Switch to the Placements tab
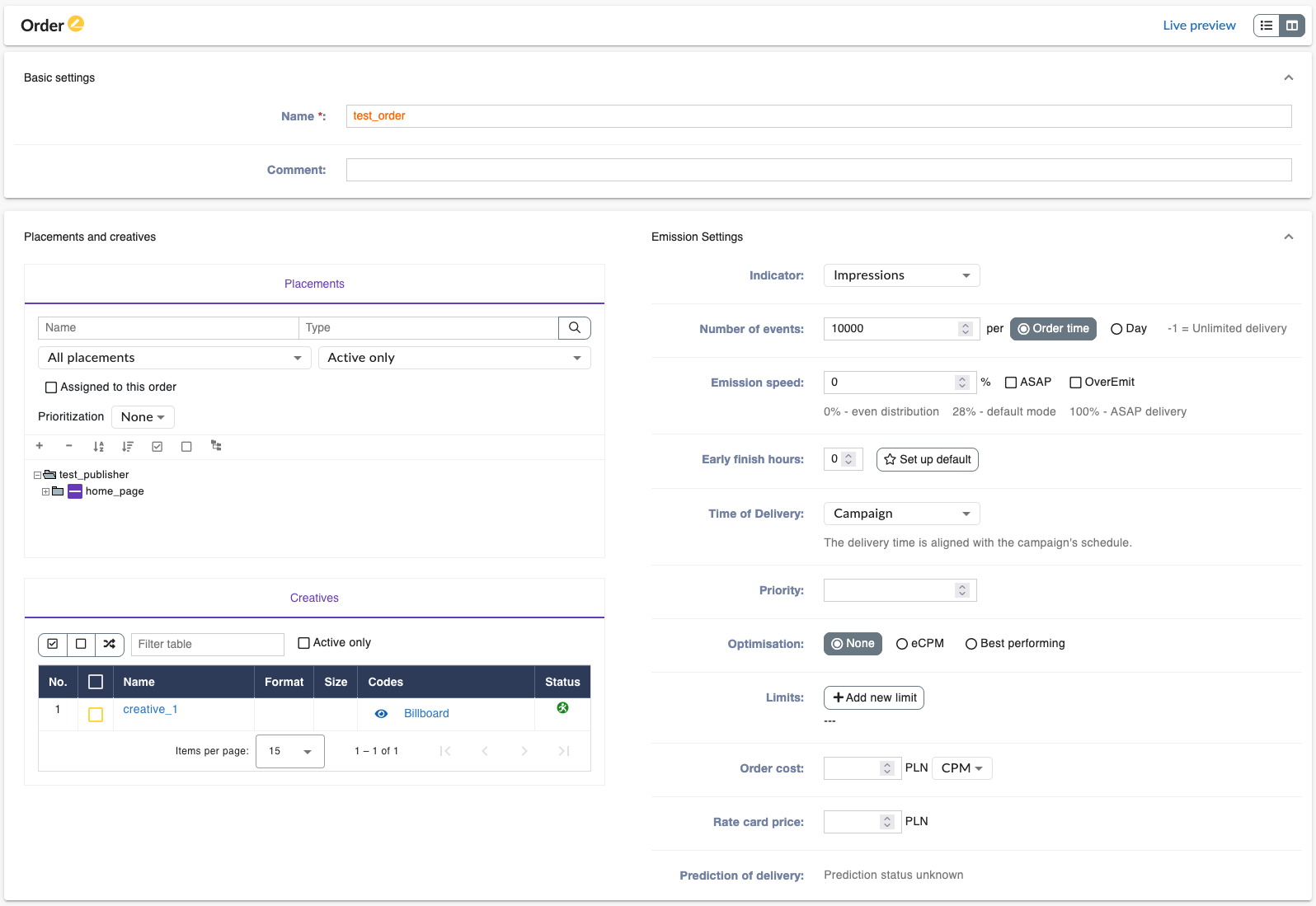 pyautogui.click(x=314, y=284)
